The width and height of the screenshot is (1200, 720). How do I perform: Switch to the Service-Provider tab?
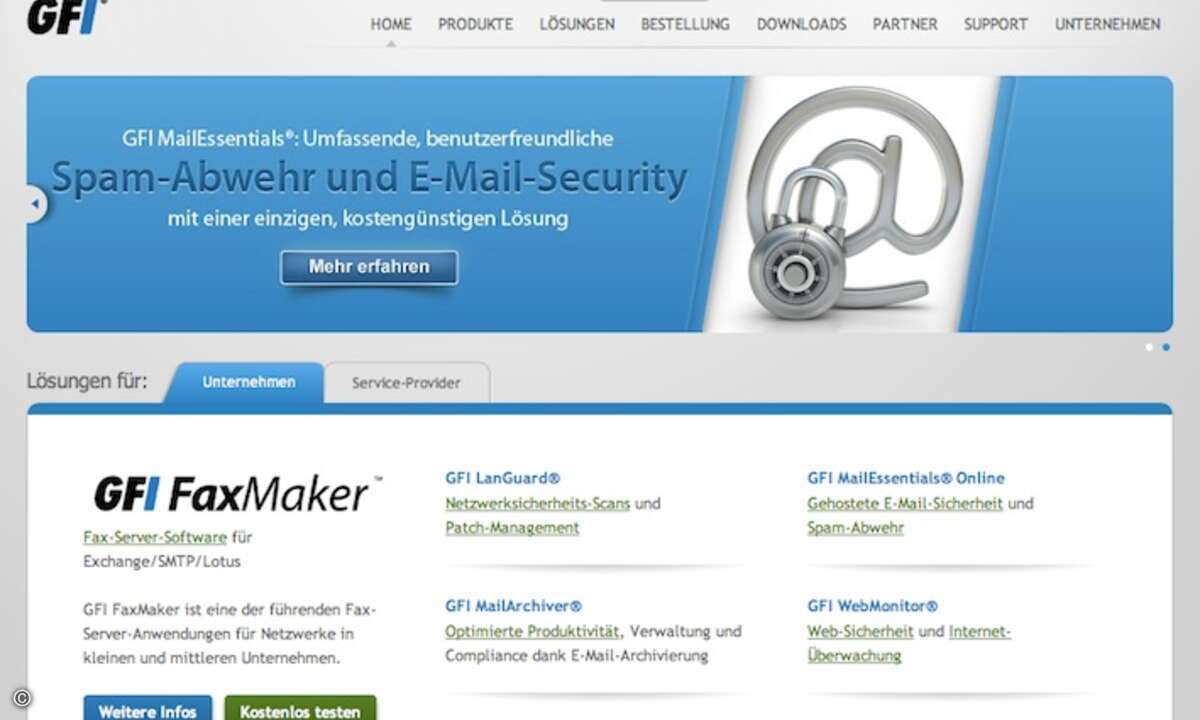coord(406,383)
